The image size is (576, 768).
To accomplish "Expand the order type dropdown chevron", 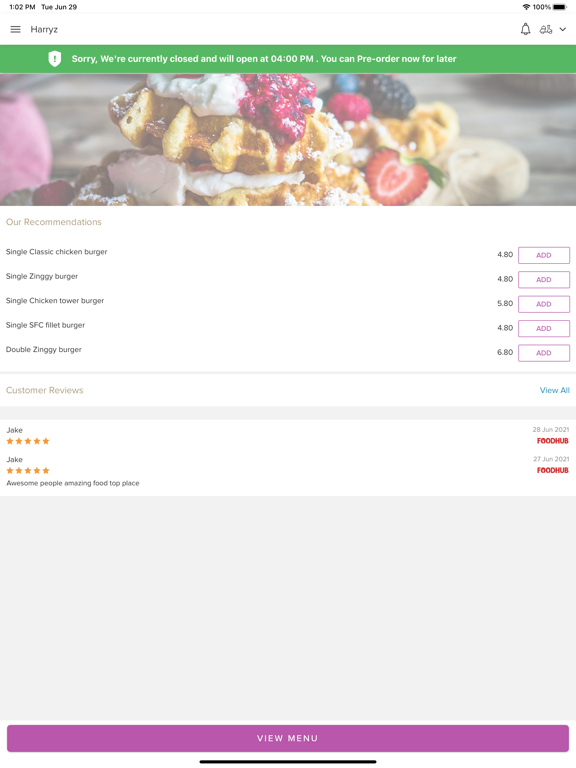I will pos(563,29).
